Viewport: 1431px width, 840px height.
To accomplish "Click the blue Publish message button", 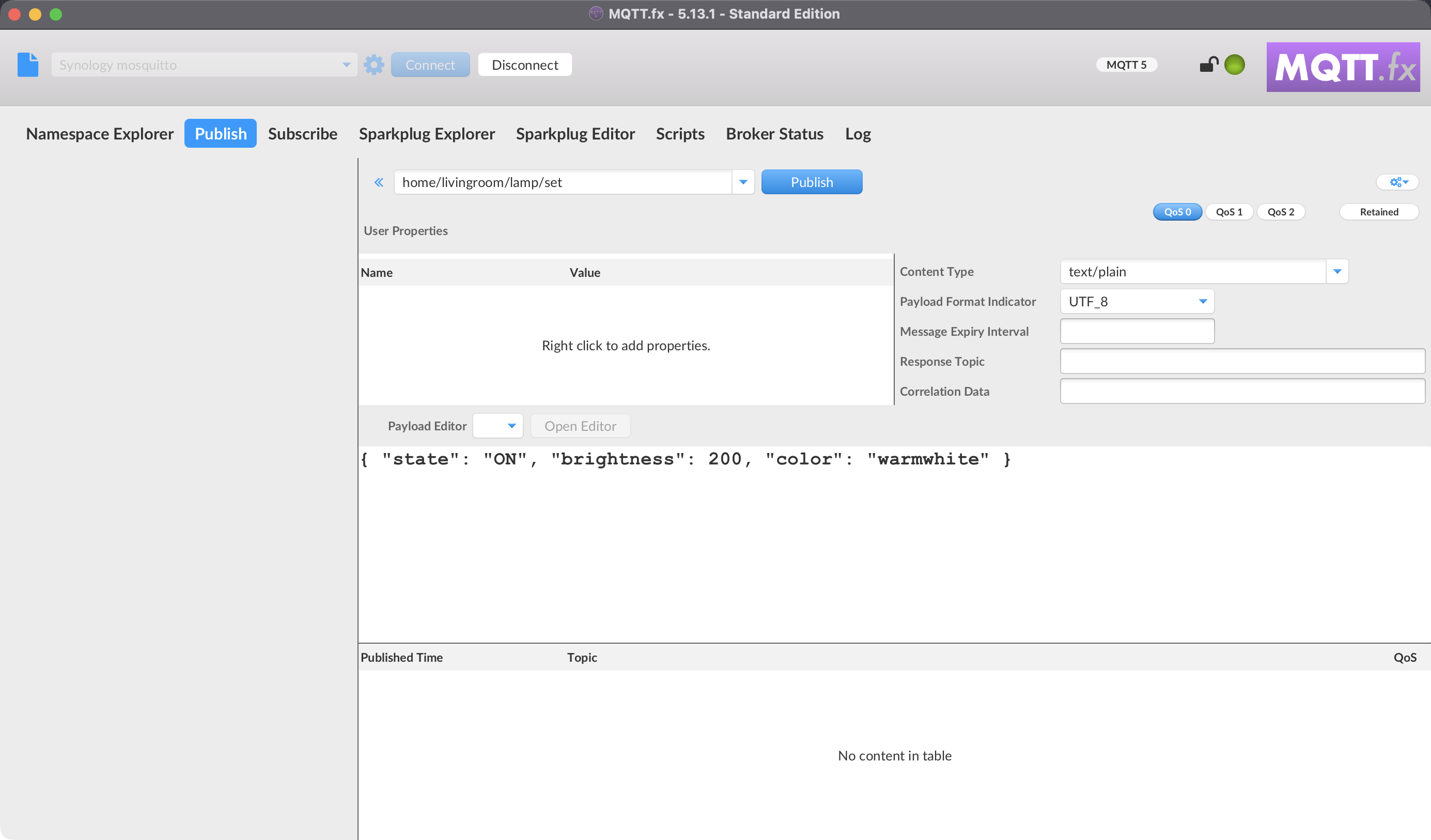I will [812, 182].
